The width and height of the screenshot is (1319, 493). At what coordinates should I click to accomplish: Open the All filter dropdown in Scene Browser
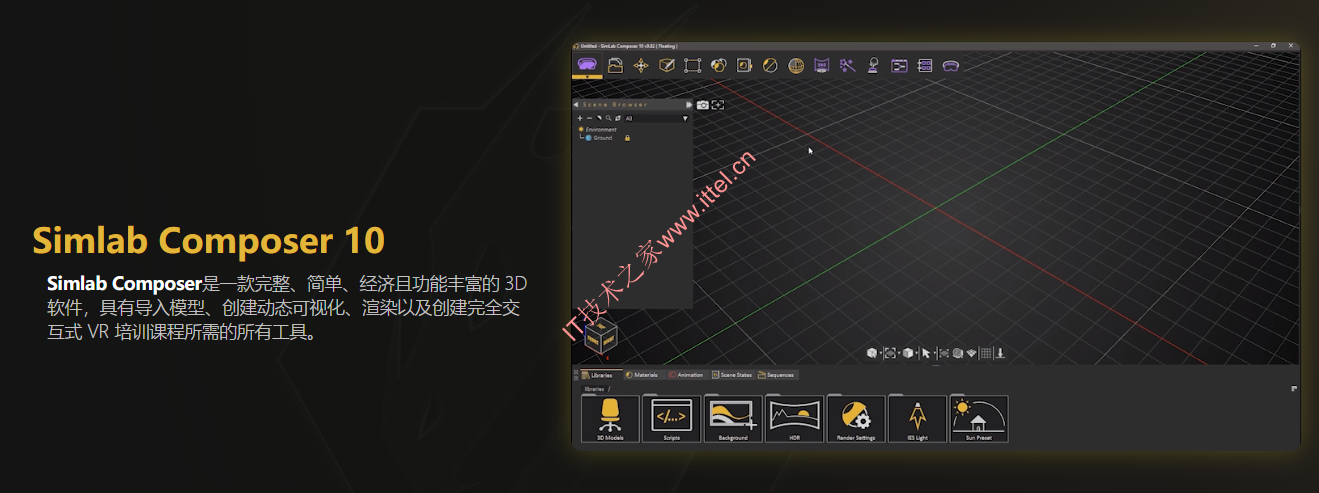tap(657, 118)
